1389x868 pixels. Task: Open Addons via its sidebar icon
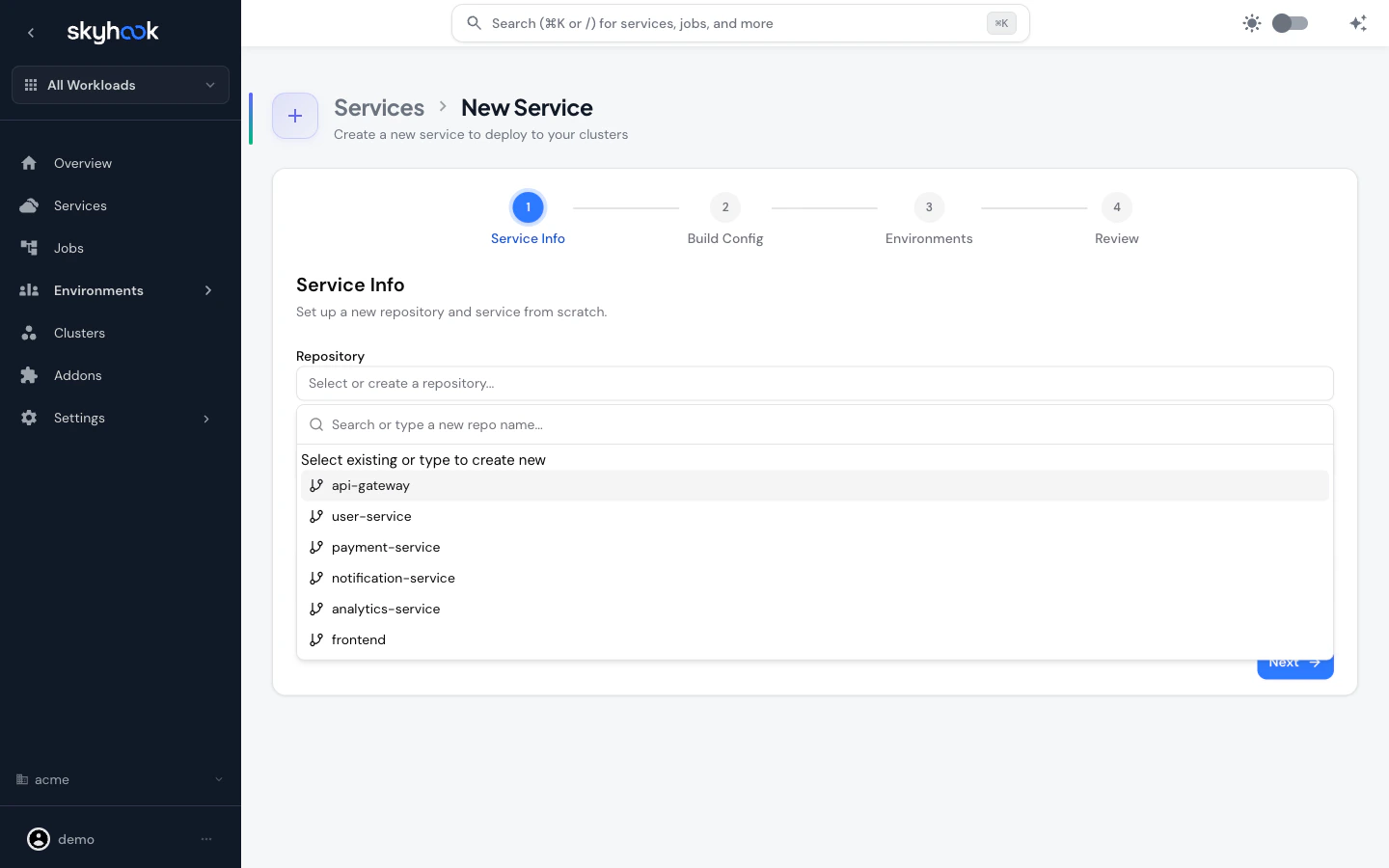click(x=29, y=375)
